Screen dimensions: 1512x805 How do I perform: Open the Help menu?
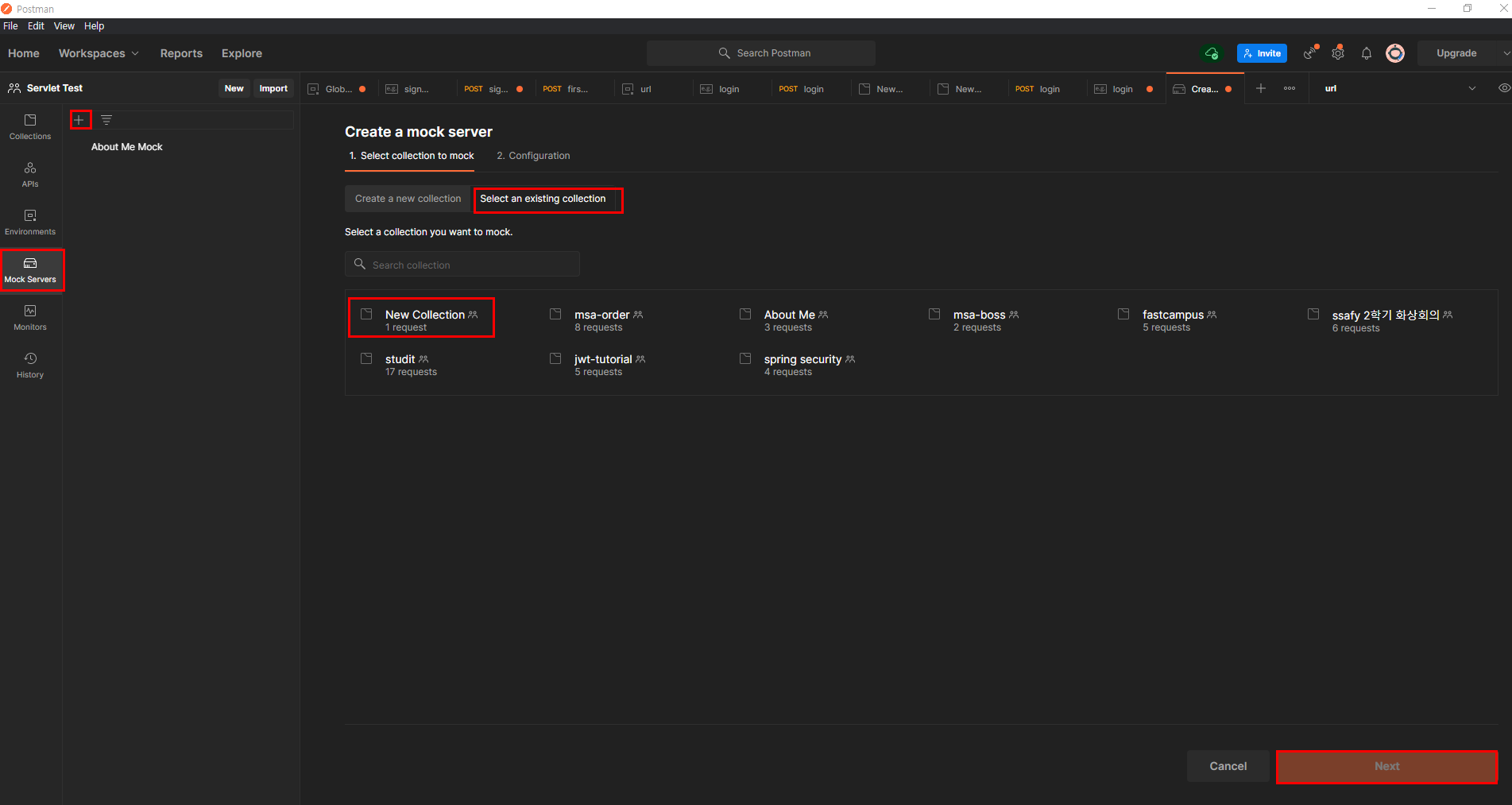pos(94,26)
